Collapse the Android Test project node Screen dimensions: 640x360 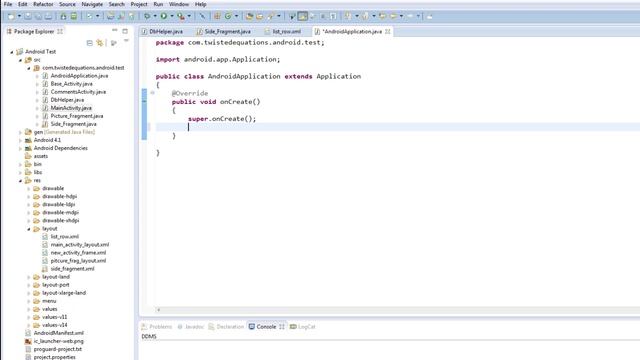click(x=12, y=52)
